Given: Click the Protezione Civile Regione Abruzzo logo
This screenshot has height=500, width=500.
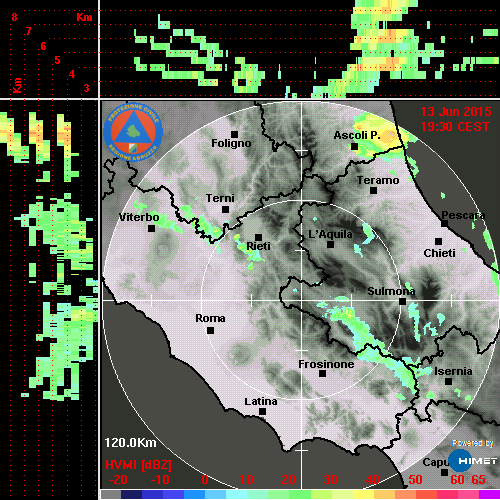Looking at the screenshot, I should coord(133,132).
